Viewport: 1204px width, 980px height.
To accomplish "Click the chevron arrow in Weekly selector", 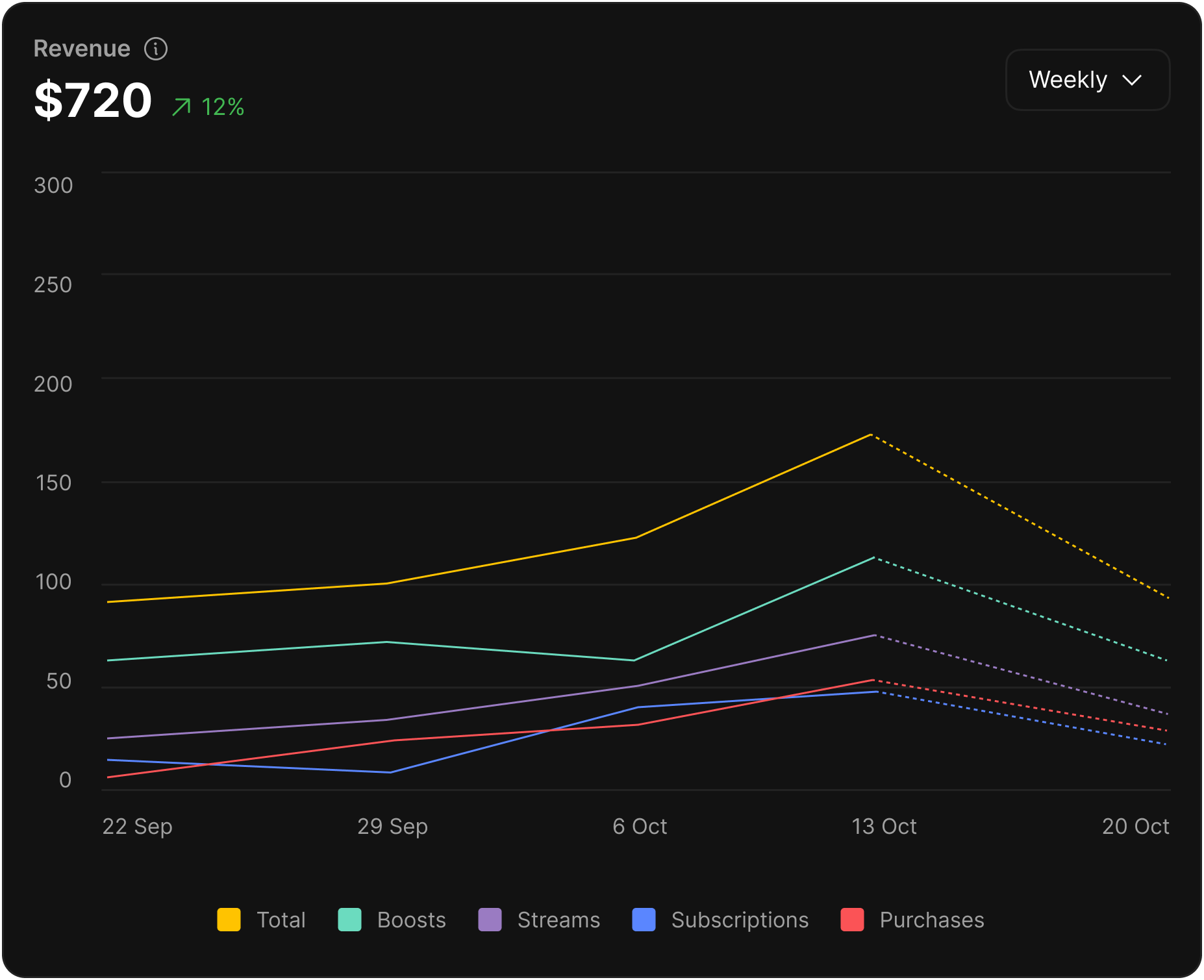I will click(1132, 81).
